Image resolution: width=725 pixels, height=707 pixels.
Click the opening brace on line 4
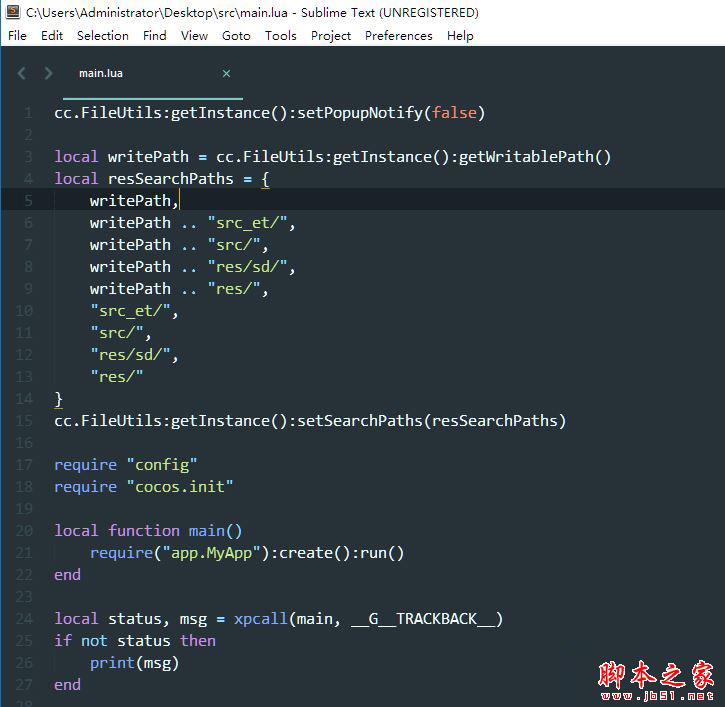(x=265, y=179)
